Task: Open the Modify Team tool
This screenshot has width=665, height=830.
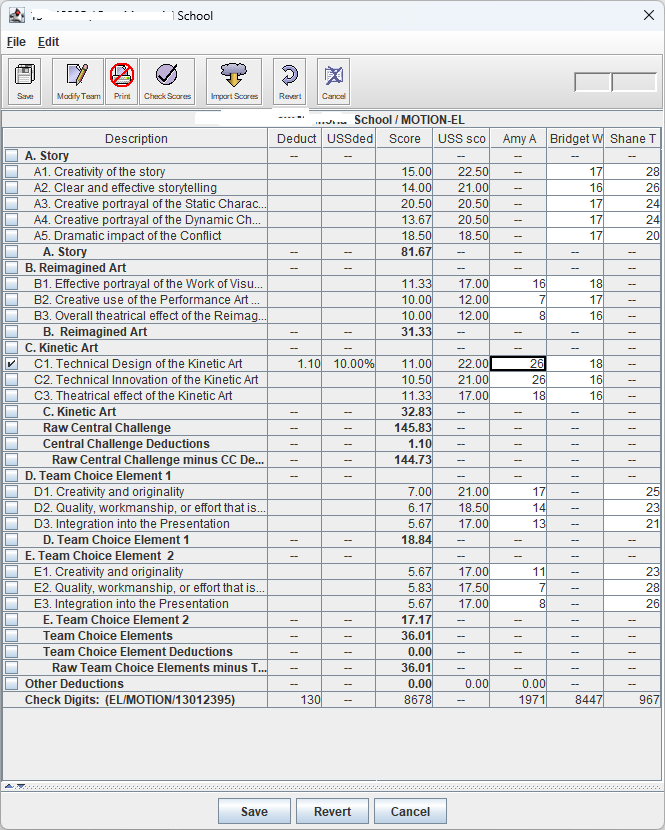Action: coord(78,82)
